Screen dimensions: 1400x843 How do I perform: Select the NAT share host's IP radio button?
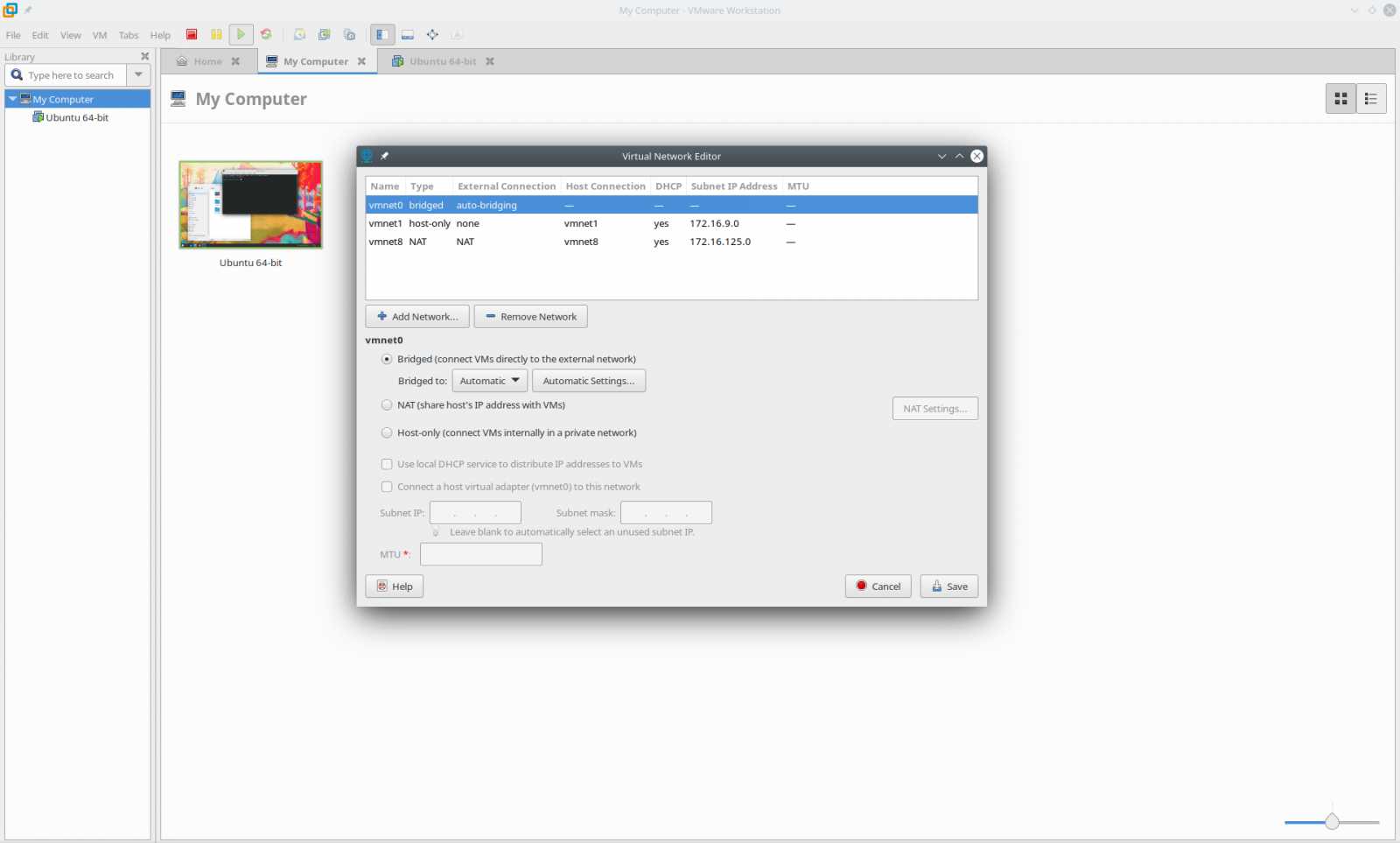tap(387, 404)
